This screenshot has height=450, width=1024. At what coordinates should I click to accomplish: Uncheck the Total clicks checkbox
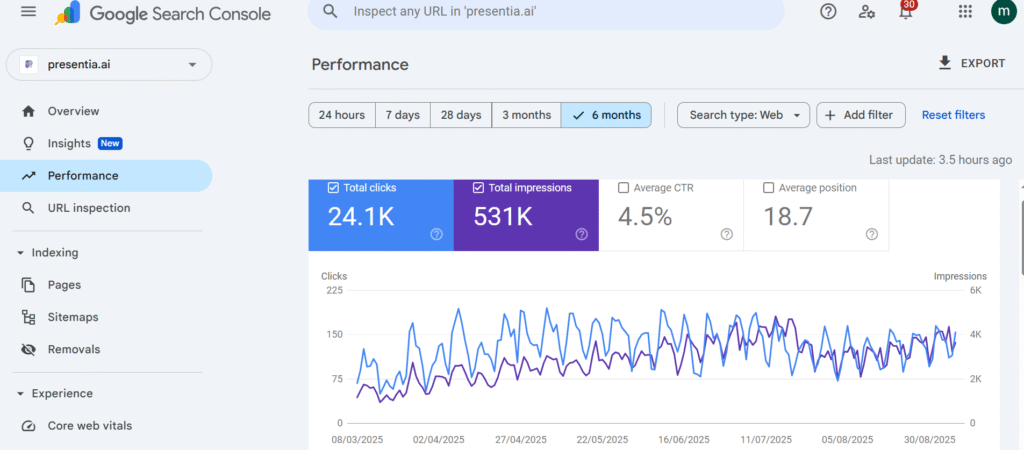[x=333, y=187]
